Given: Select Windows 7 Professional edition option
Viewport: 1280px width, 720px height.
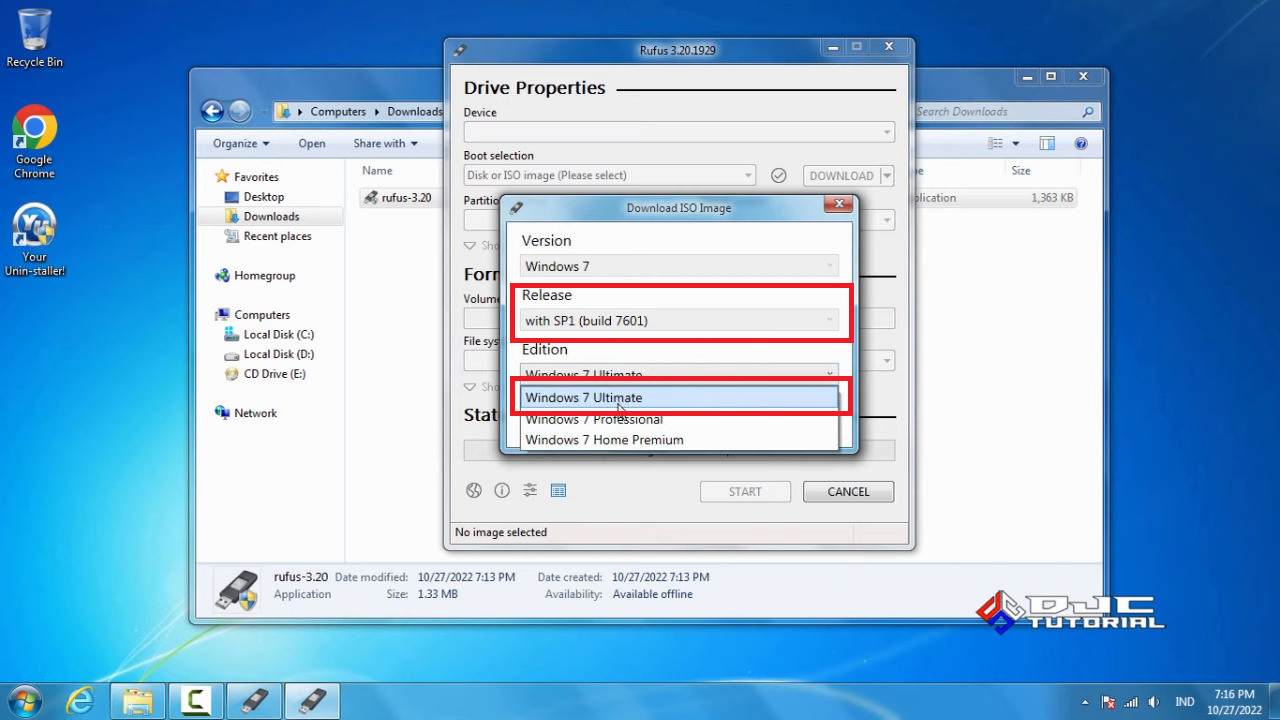Looking at the screenshot, I should coord(679,419).
